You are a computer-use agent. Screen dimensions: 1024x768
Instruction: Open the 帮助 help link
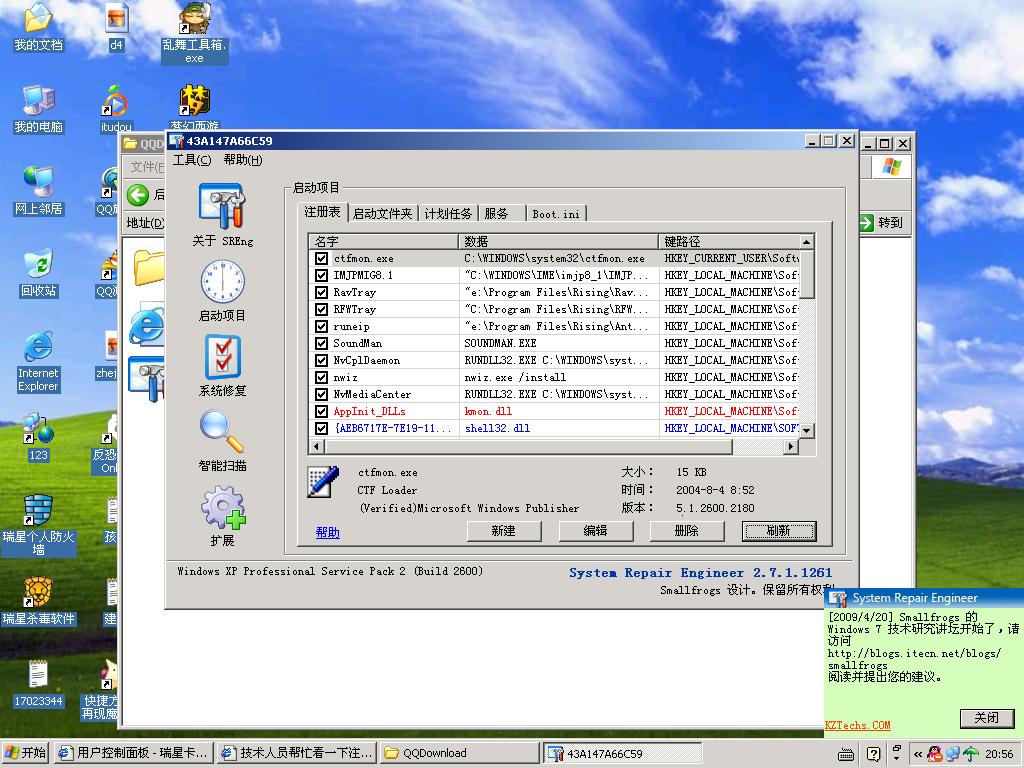[327, 533]
